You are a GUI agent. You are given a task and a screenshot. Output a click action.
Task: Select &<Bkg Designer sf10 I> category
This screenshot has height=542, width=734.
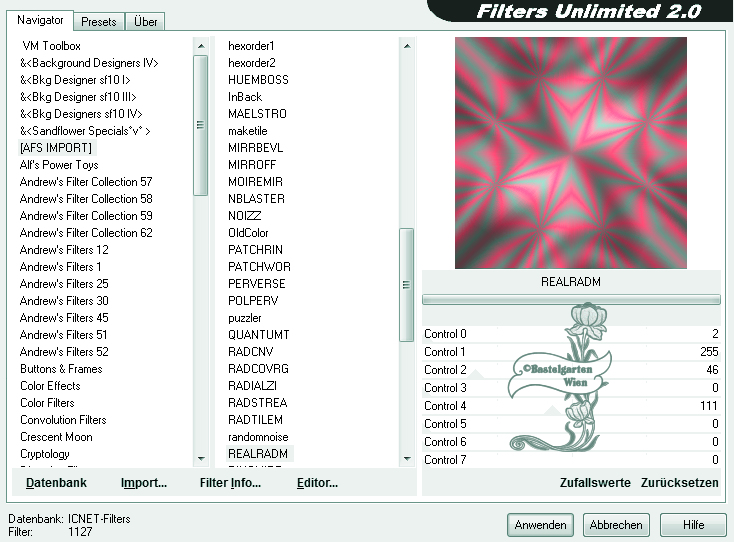[75, 80]
